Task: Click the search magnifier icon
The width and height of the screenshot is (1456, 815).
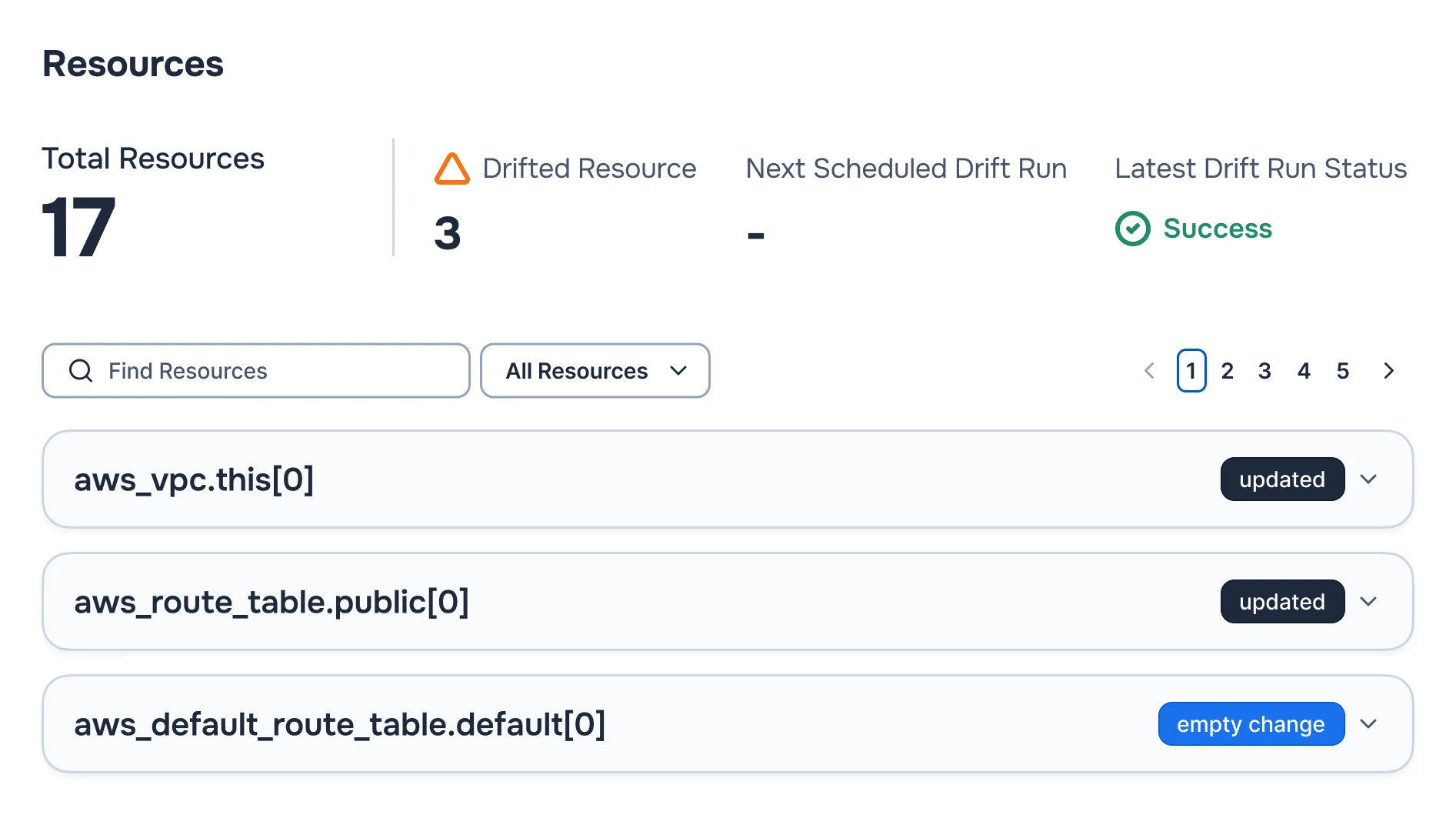Action: (81, 371)
